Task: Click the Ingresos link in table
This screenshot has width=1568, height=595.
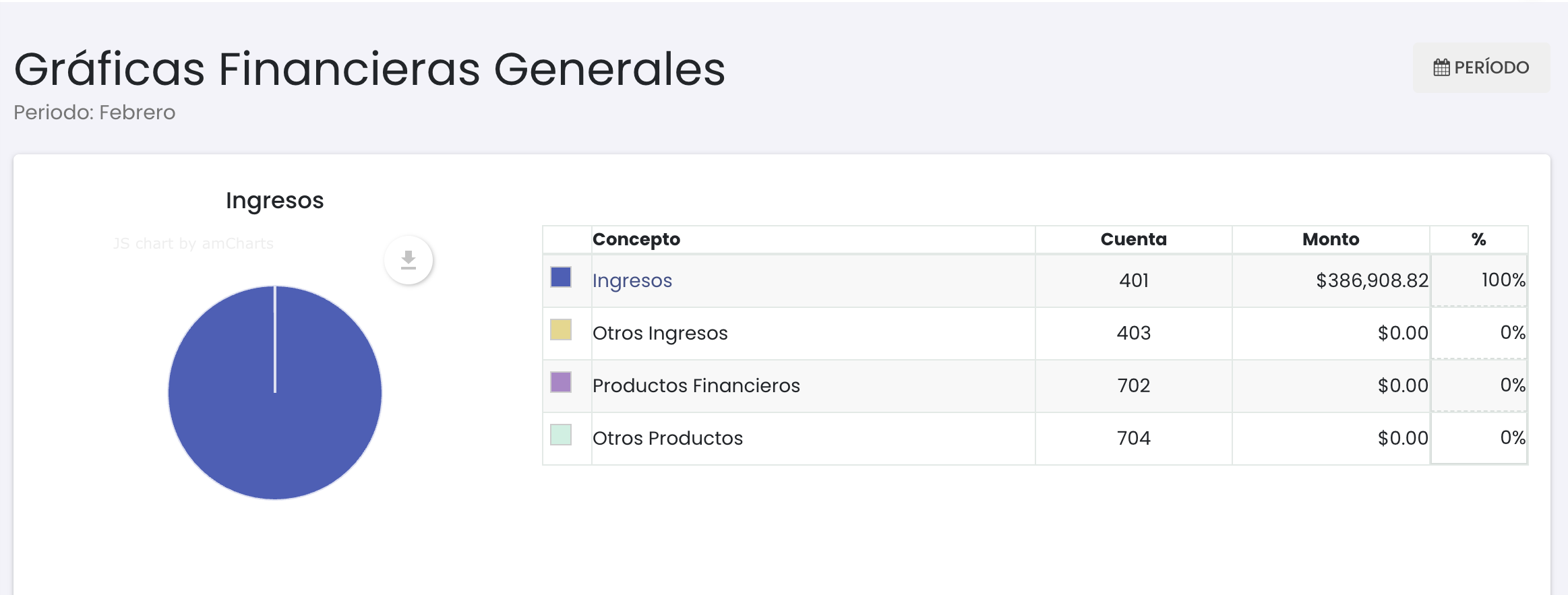Action: 632,280
